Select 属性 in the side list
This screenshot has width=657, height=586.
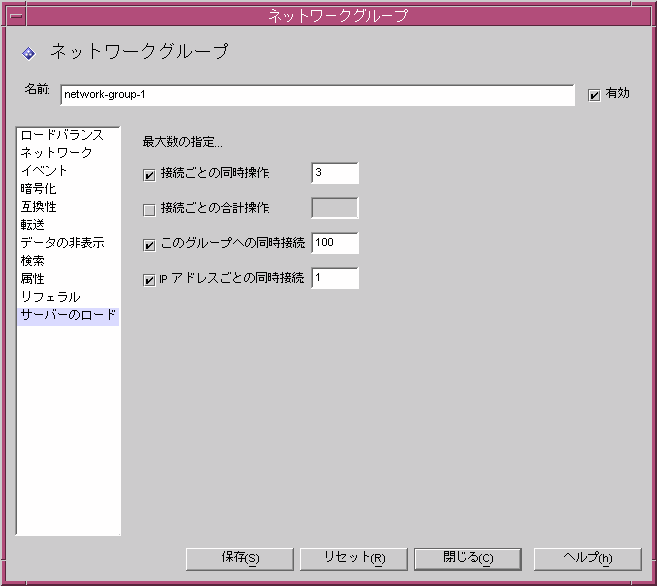(x=68, y=279)
